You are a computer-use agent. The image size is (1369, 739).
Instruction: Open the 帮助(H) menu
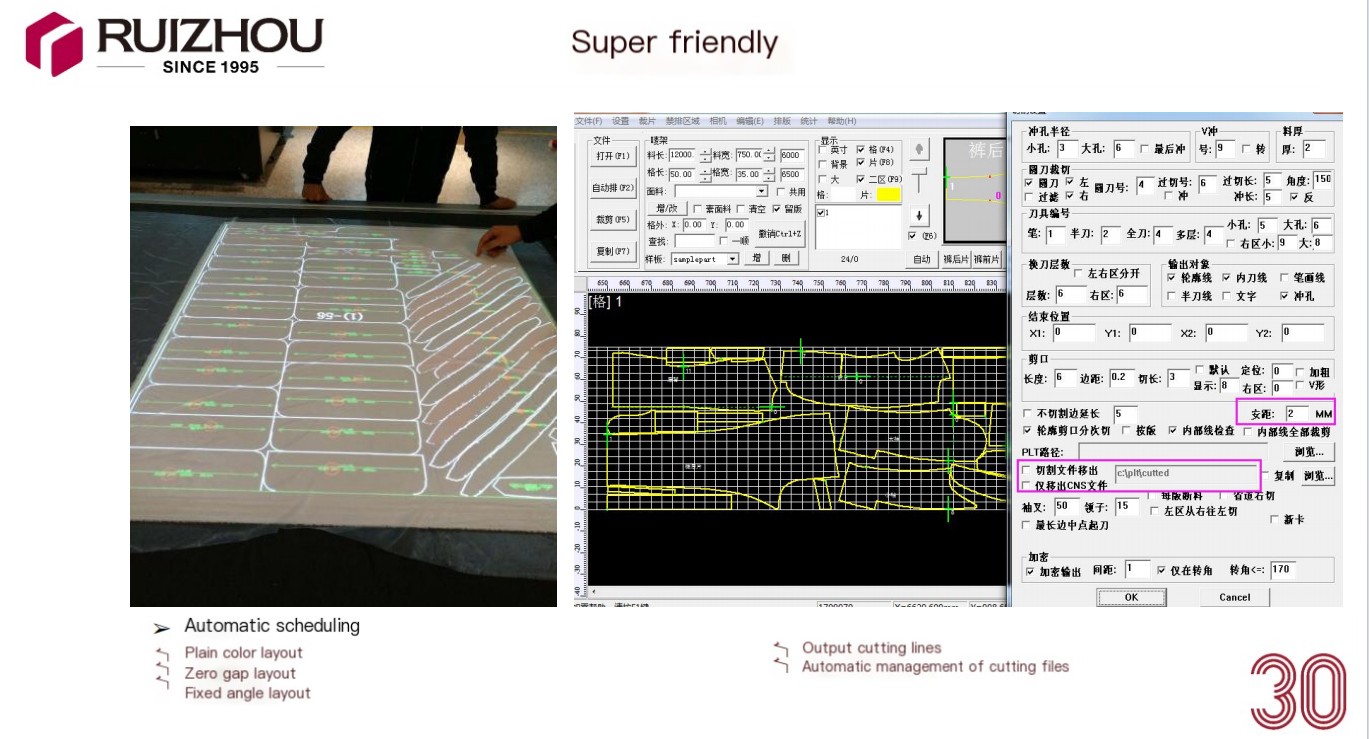[x=841, y=121]
